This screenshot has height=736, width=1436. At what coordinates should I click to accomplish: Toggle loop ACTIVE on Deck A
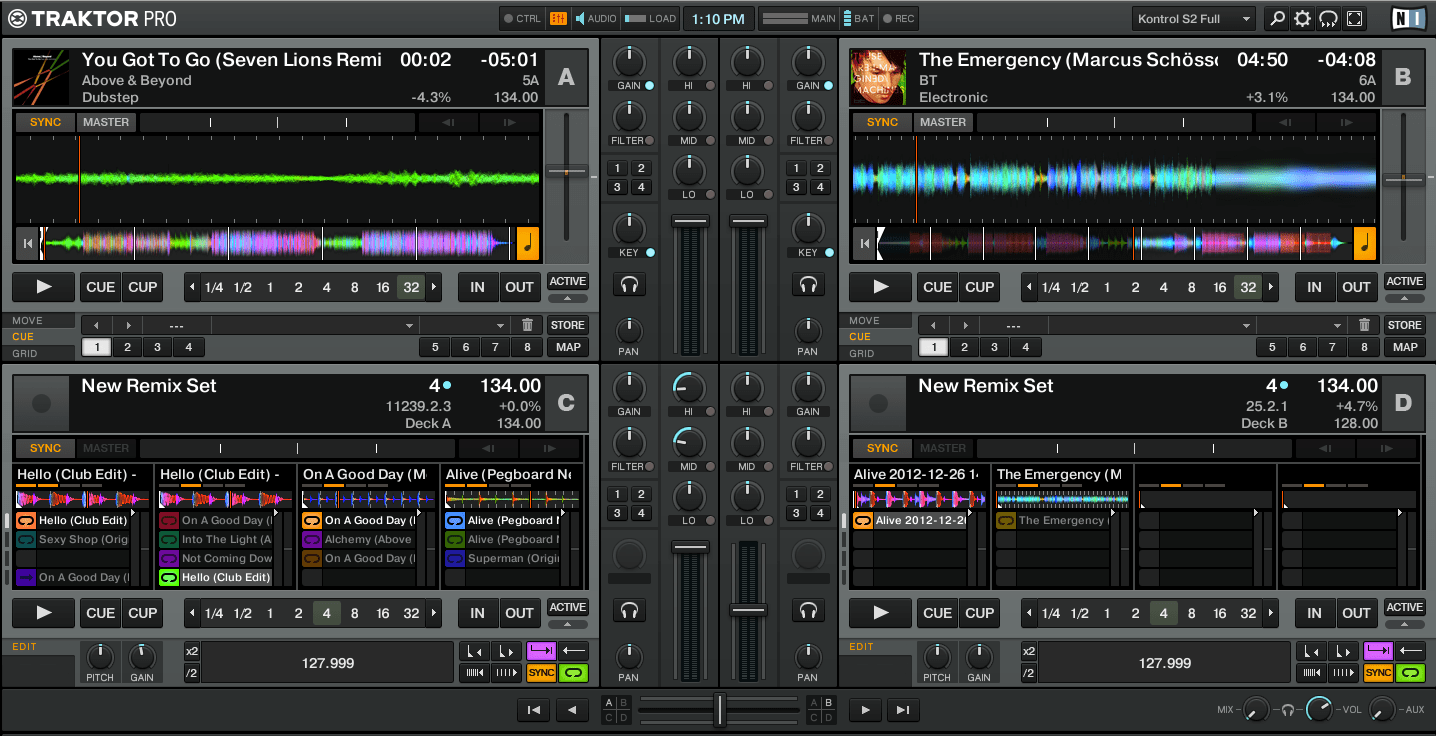coord(568,281)
